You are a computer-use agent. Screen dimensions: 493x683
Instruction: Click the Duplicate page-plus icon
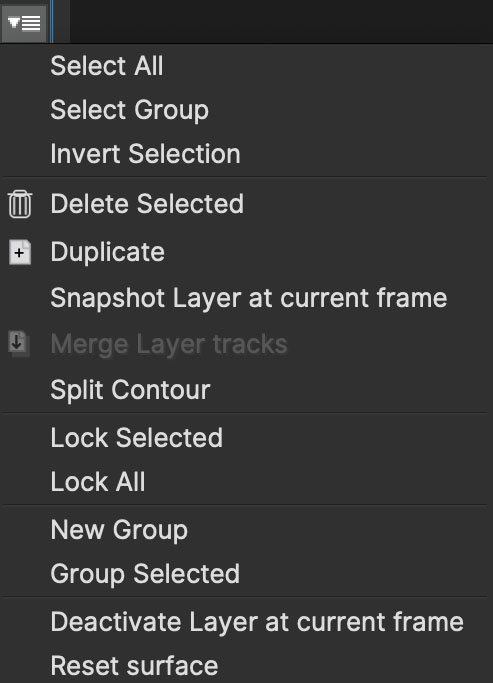[20, 252]
